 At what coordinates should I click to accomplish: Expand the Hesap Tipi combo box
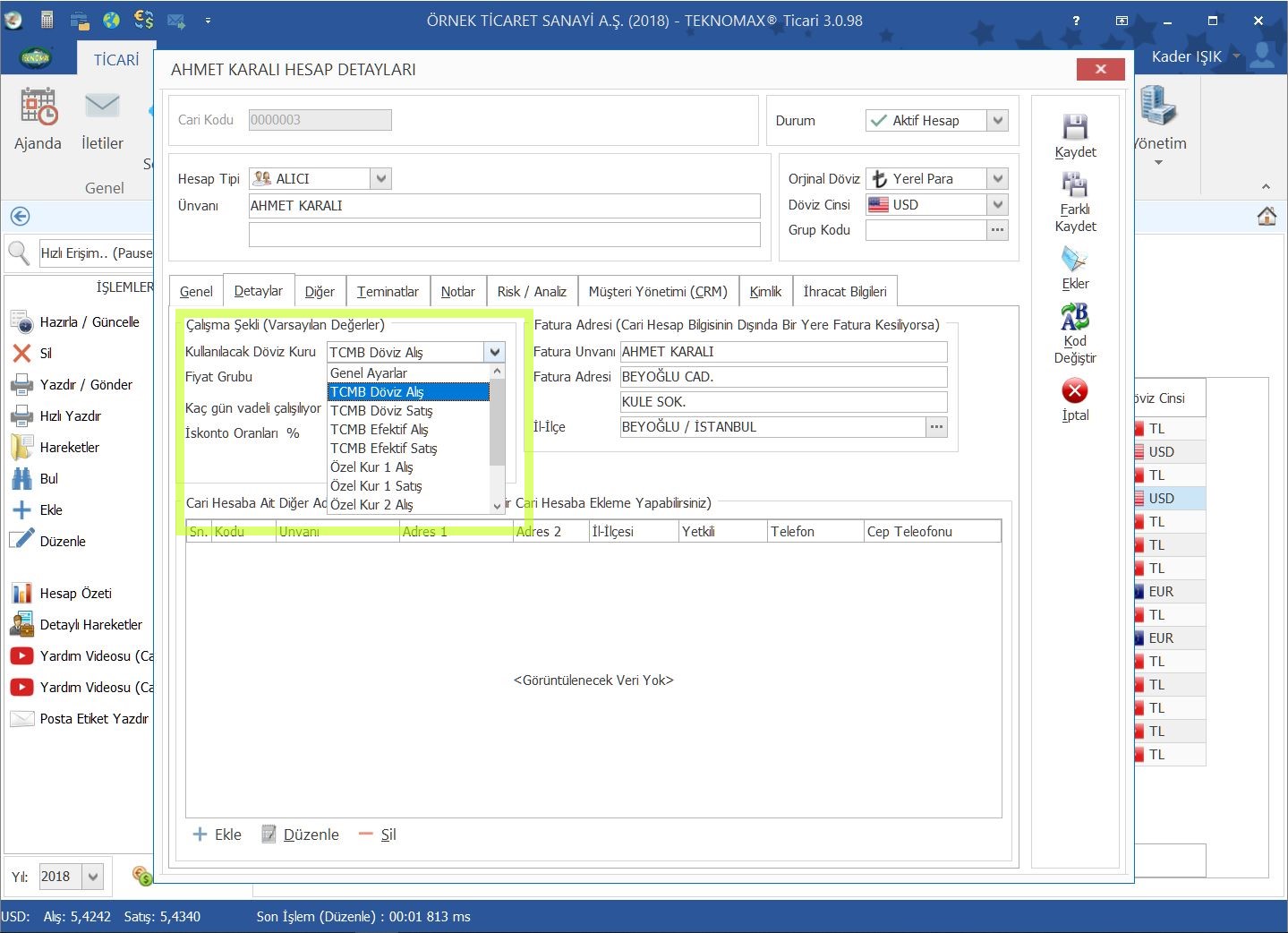coord(381,179)
